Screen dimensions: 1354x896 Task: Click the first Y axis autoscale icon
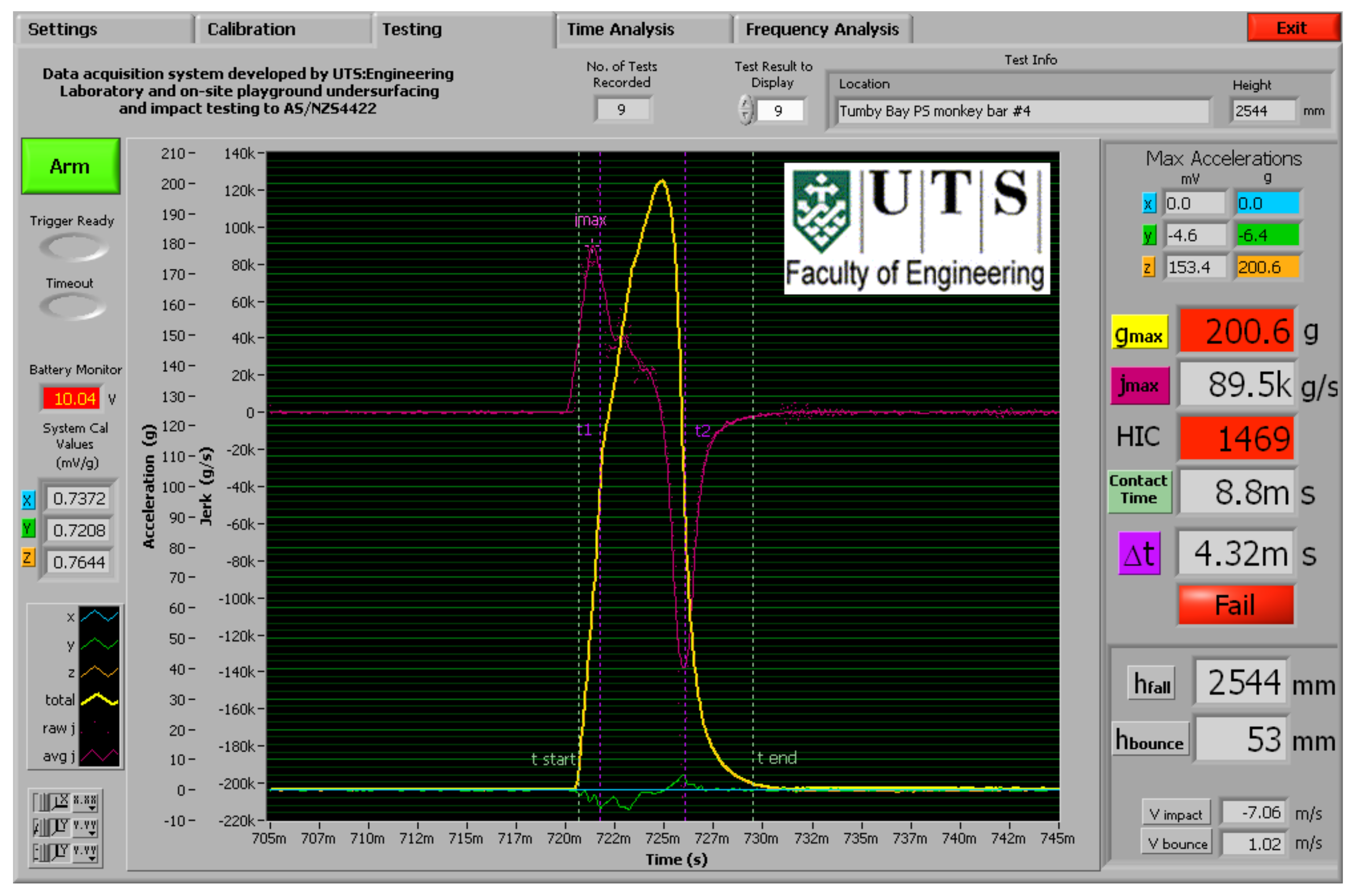(x=61, y=828)
